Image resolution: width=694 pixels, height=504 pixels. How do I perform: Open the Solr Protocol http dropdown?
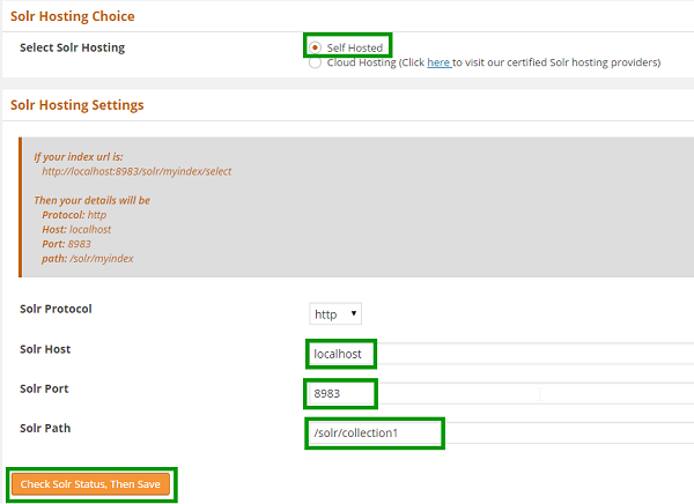tap(335, 314)
